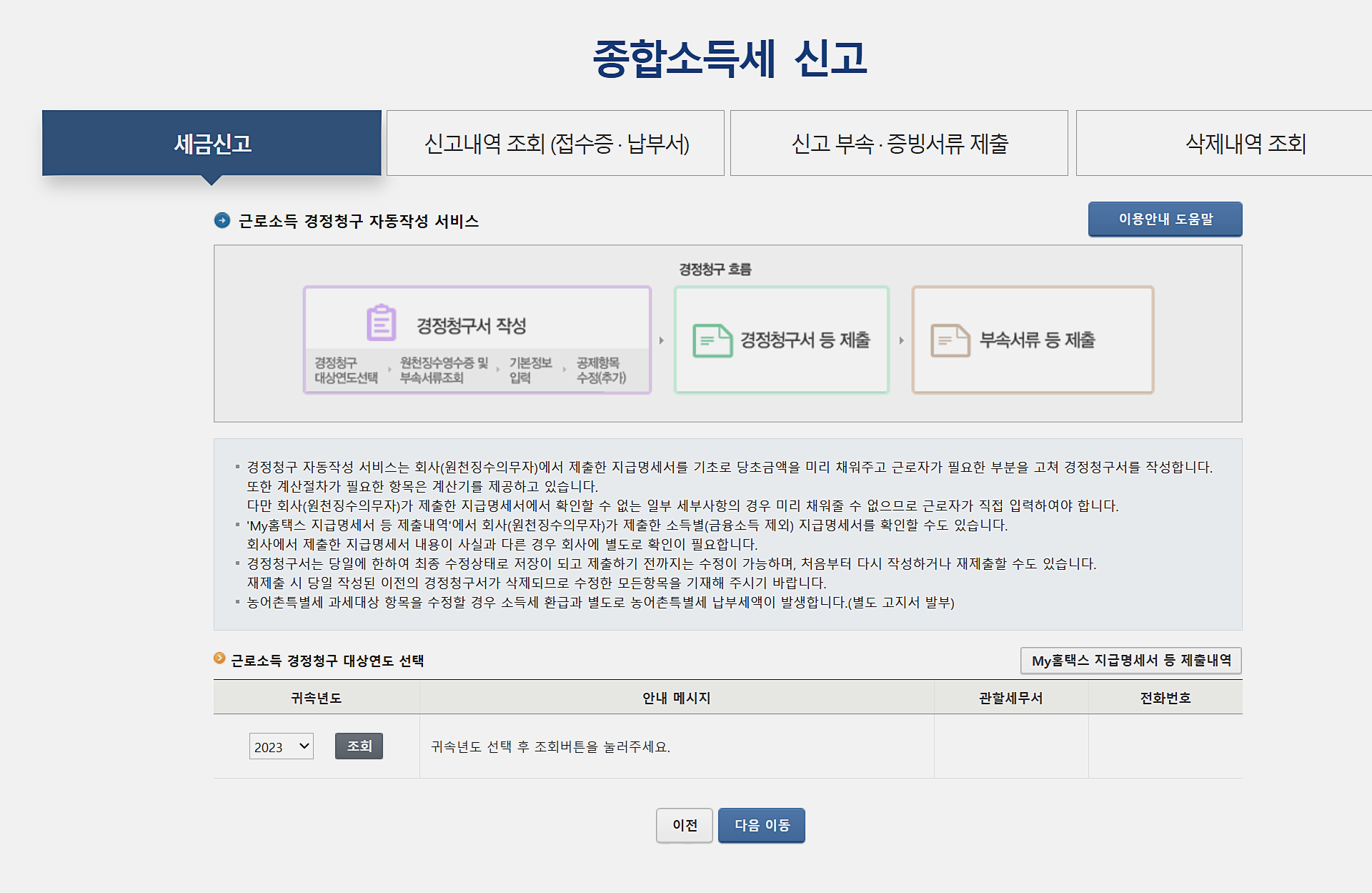Click the arrow between 경정청구서 작성 and 경정청구서 등 제출 boxes
Screen dimensions: 1372x893
[662, 340]
